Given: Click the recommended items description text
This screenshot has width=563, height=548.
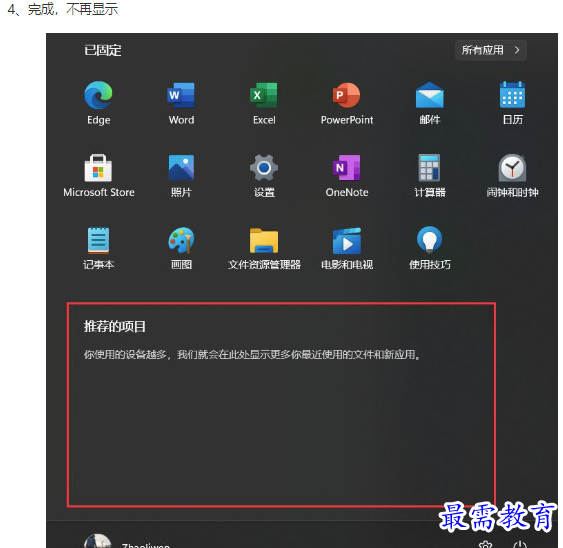Looking at the screenshot, I should click(252, 354).
